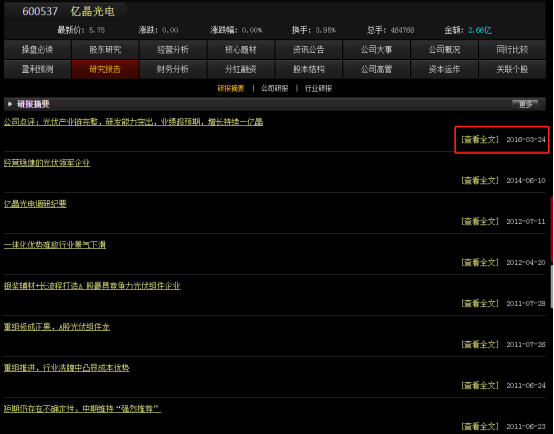Click the 总手 value 464768
The image size is (554, 434).
pos(402,30)
